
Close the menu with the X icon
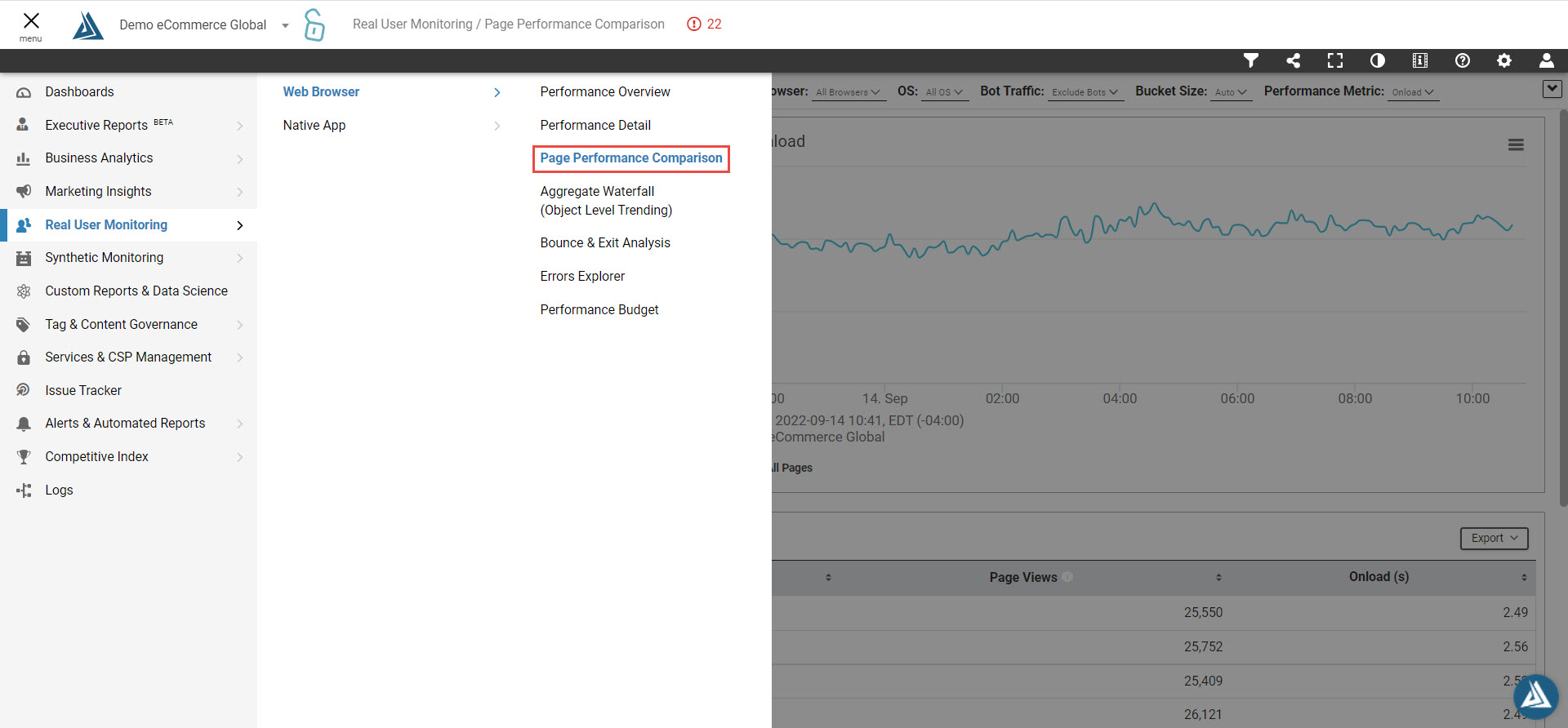[x=31, y=20]
